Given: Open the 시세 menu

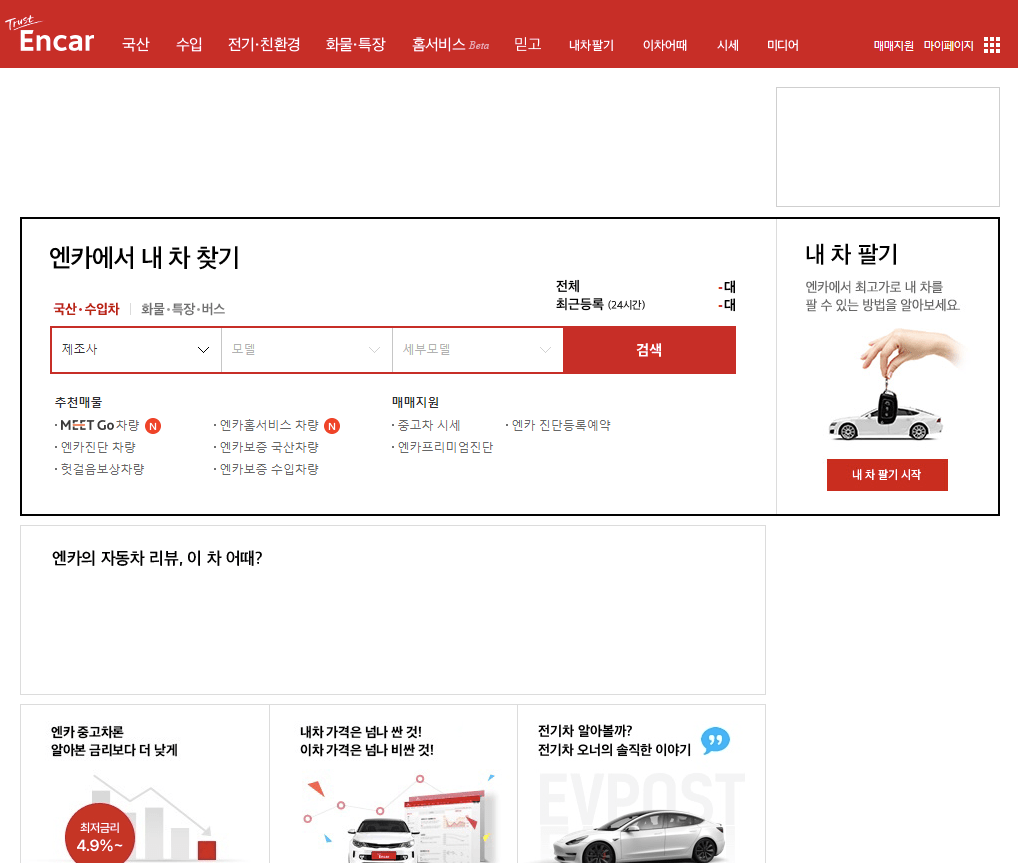Looking at the screenshot, I should pos(728,45).
